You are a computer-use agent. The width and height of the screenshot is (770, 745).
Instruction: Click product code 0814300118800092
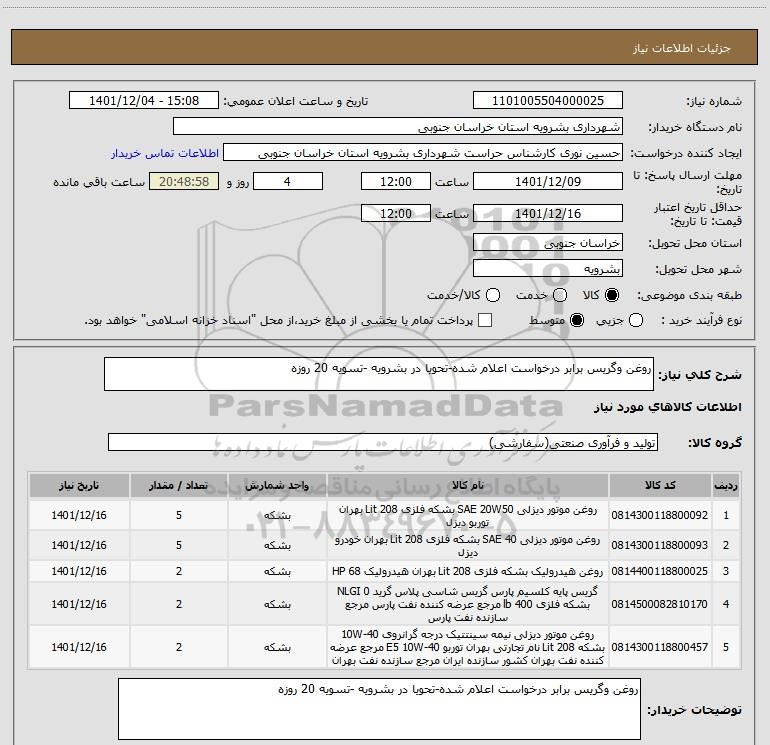[660, 515]
